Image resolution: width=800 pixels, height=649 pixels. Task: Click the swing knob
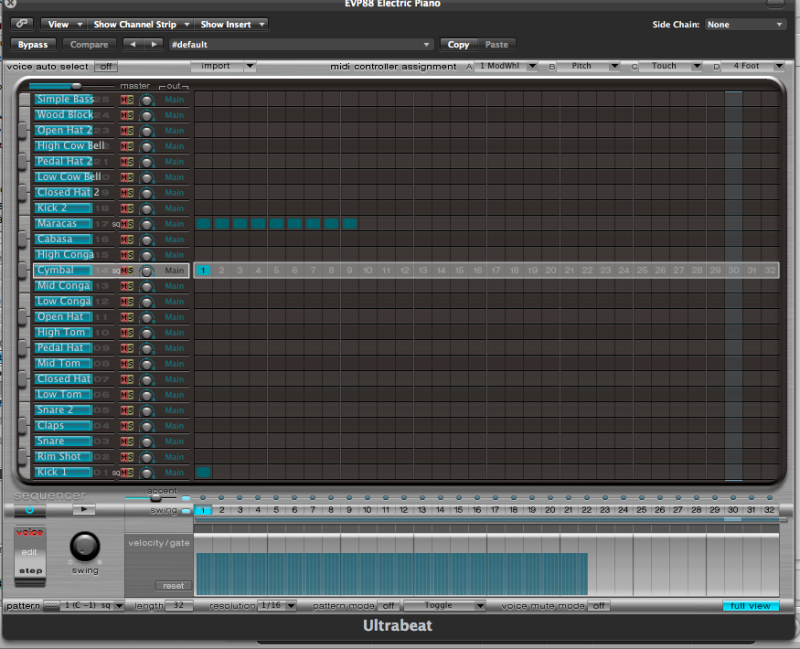(x=85, y=545)
